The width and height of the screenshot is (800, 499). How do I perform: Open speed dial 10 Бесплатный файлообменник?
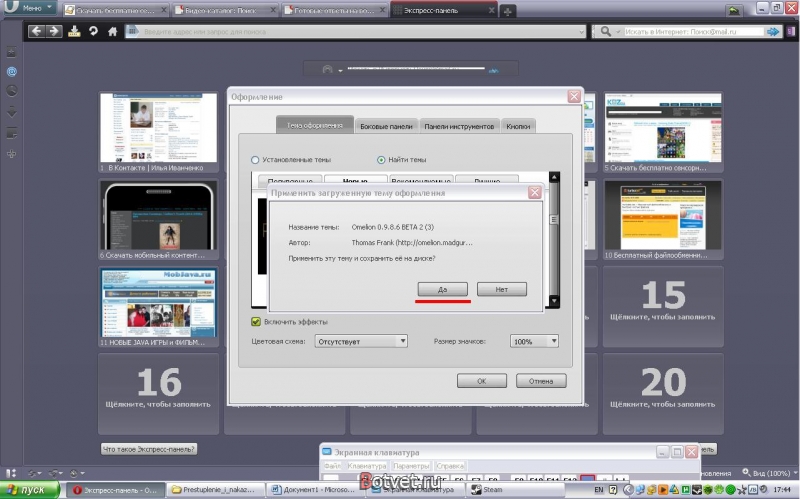click(663, 219)
